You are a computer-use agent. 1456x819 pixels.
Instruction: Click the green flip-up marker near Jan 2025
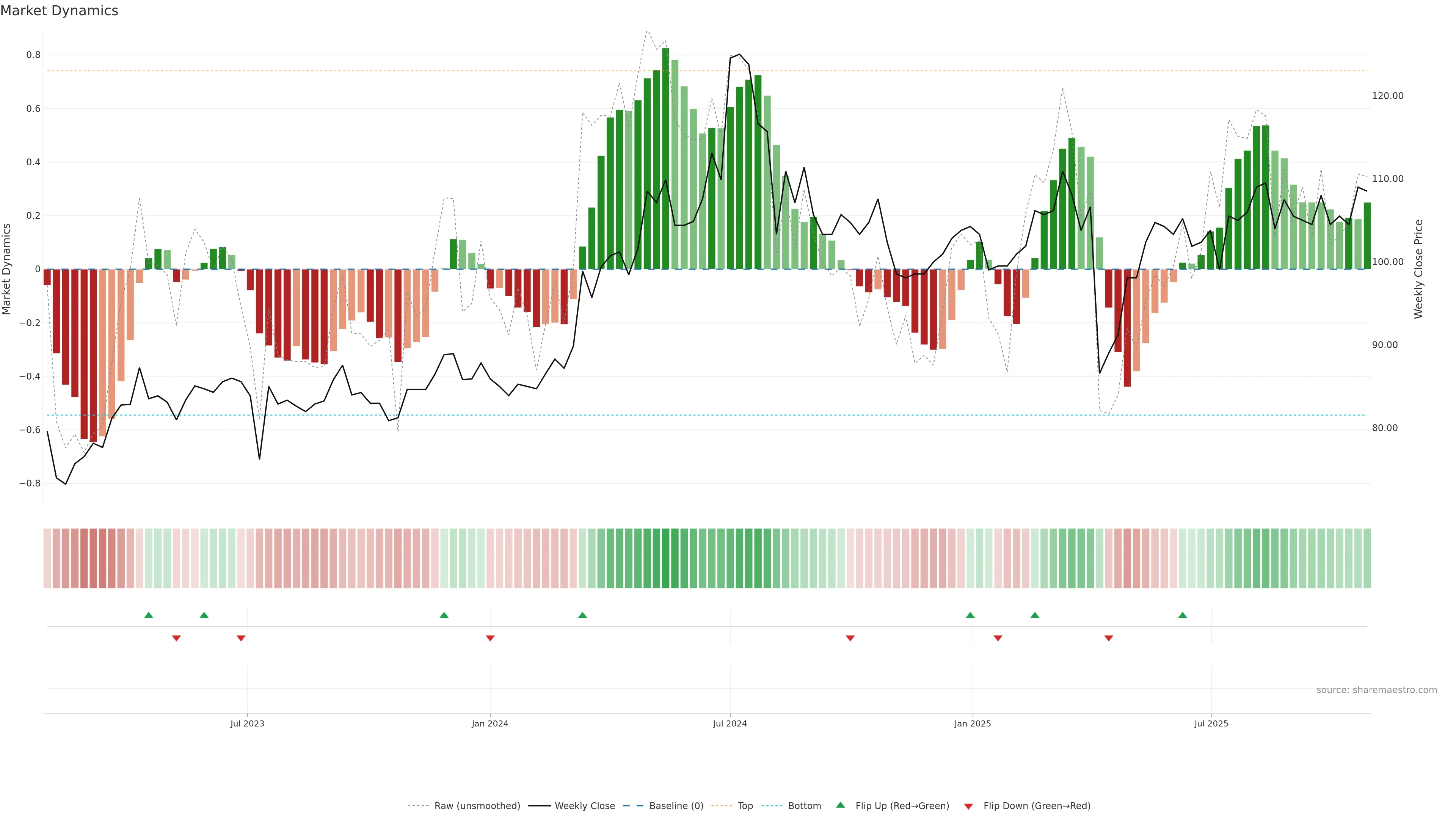pos(970,615)
